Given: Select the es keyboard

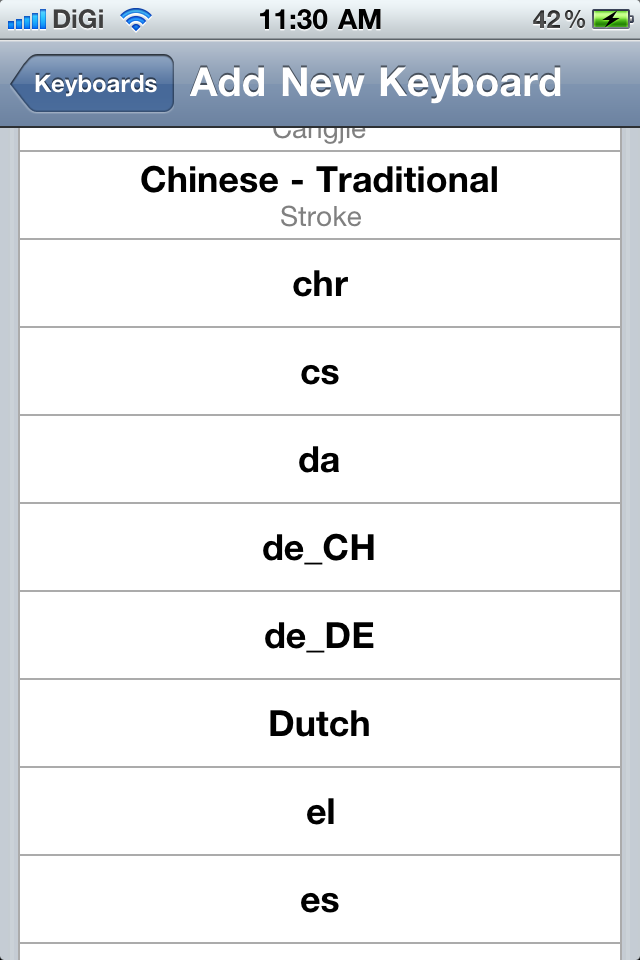Looking at the screenshot, I should [320, 900].
